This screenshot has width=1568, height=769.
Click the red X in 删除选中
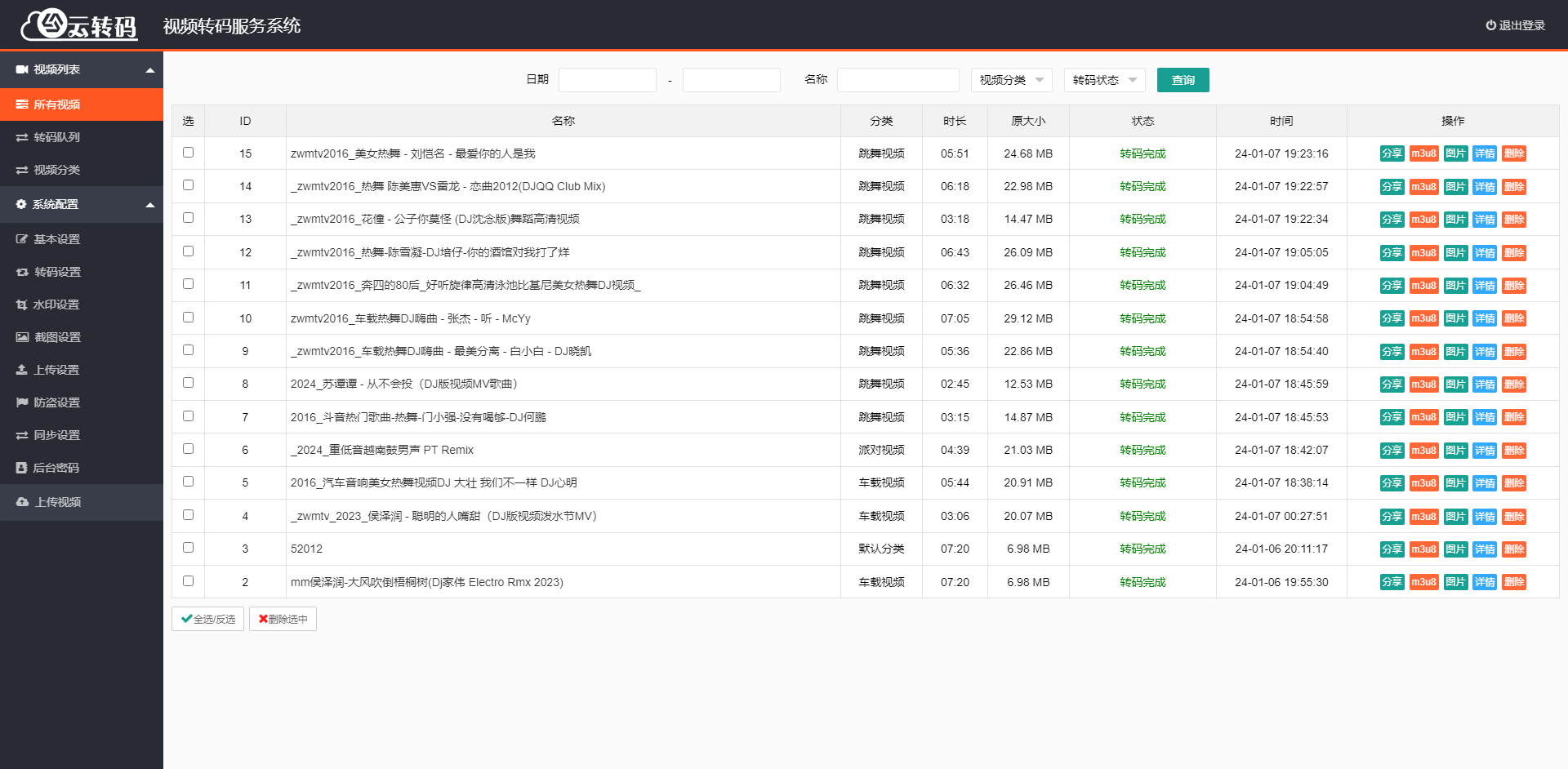tap(263, 619)
